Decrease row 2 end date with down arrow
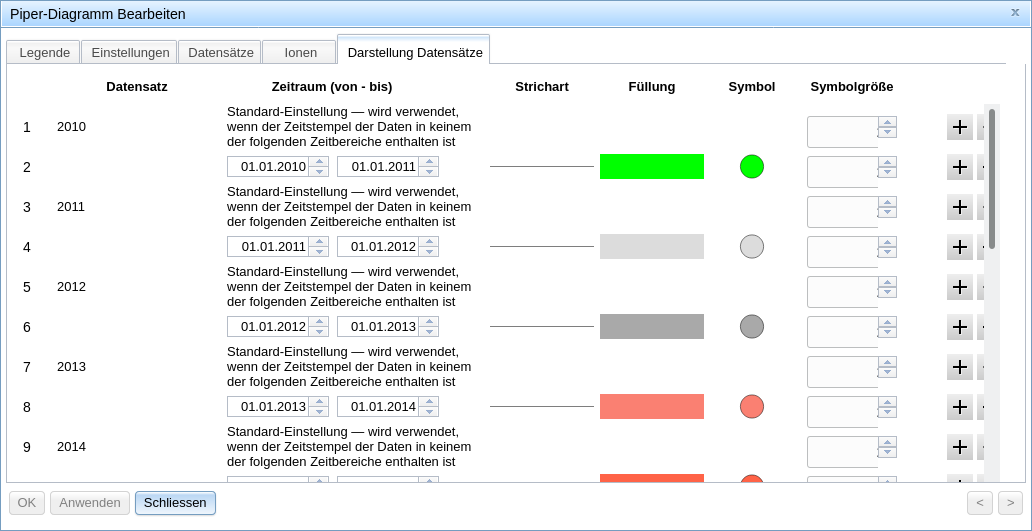The width and height of the screenshot is (1032, 531). [x=428, y=172]
